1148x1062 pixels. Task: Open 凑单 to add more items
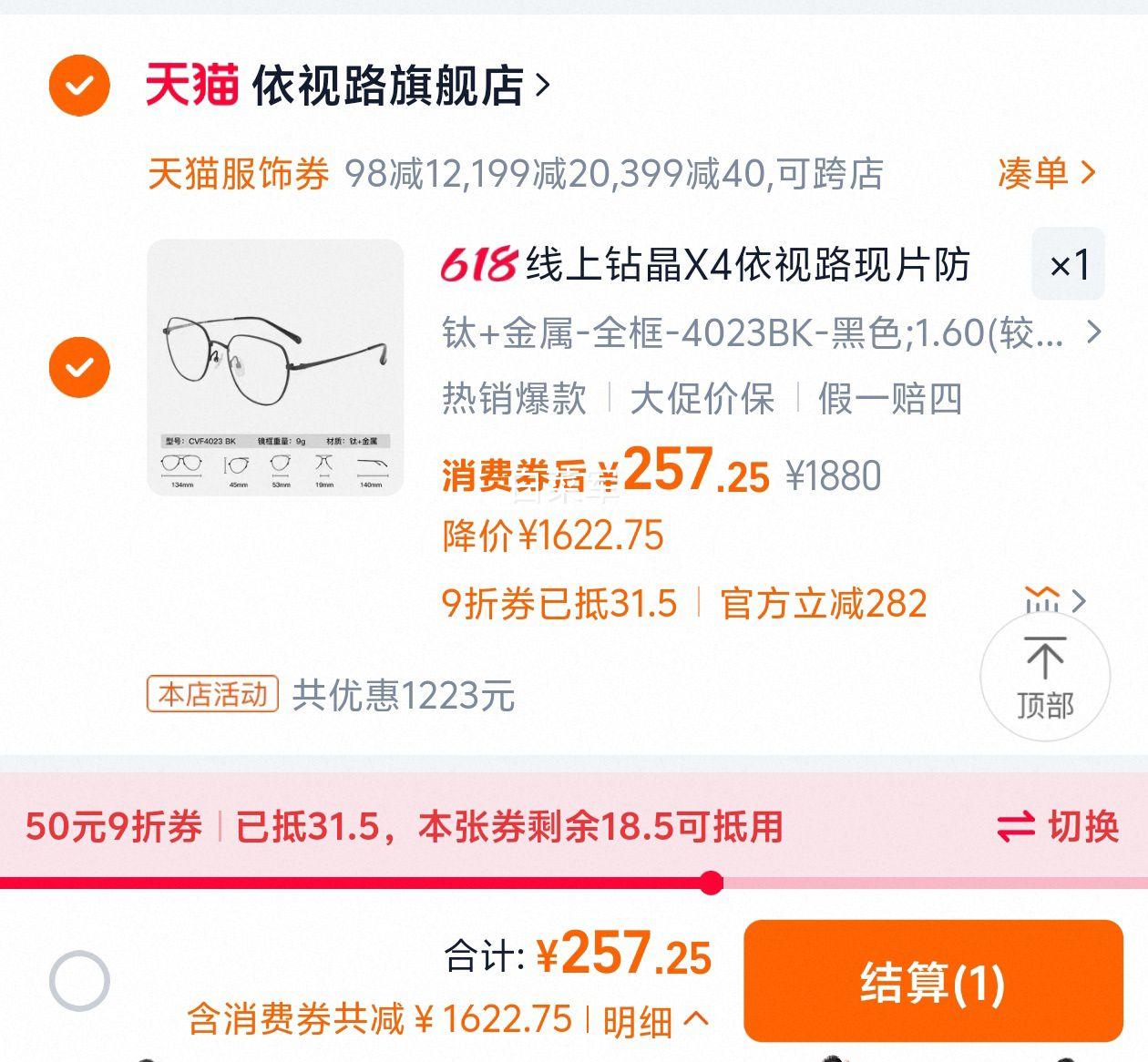tap(1047, 172)
